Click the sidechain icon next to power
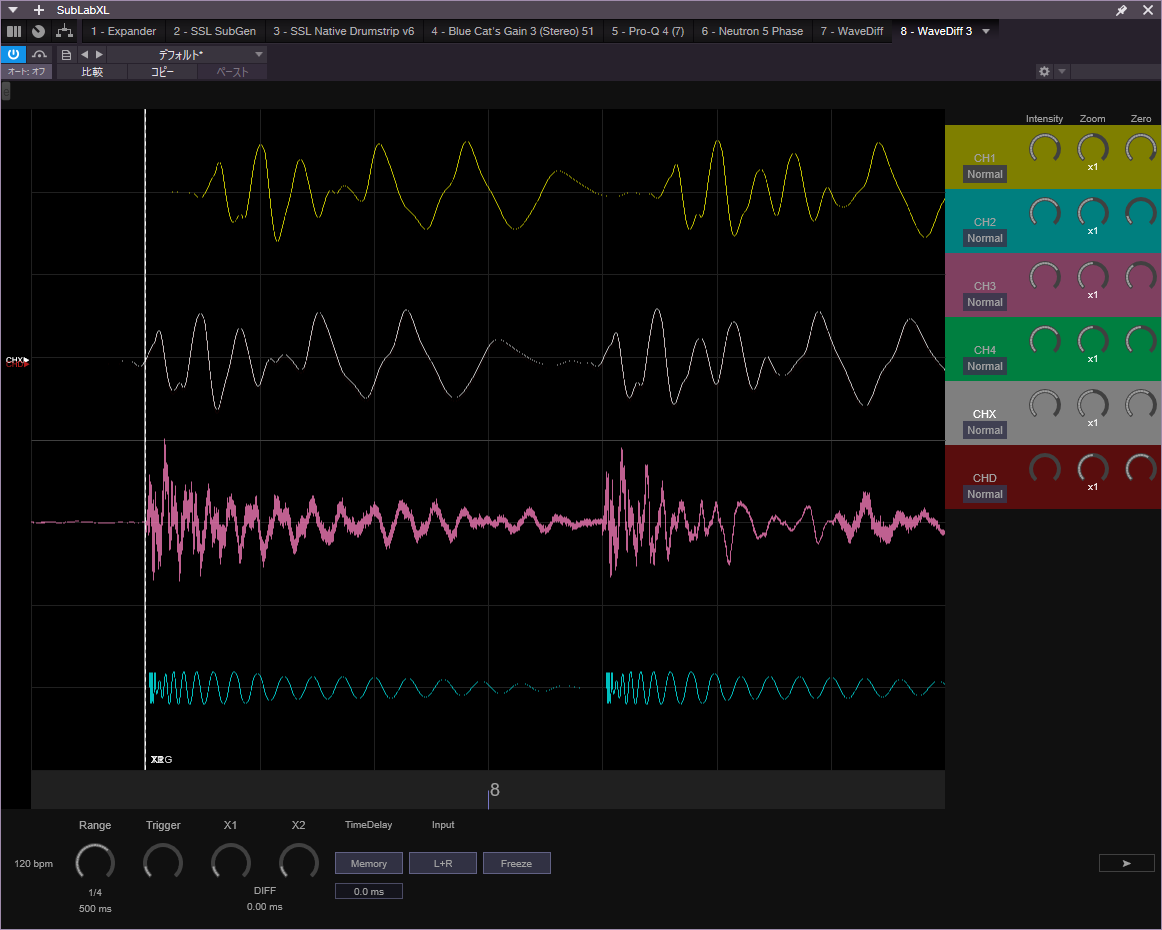The image size is (1162, 930). tap(39, 54)
